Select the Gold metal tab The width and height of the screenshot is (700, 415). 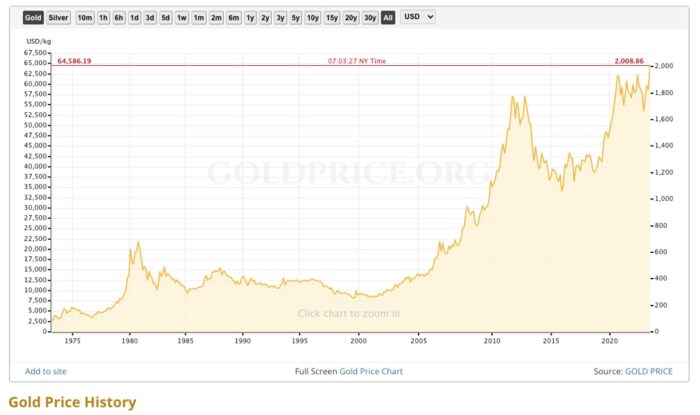[33, 18]
